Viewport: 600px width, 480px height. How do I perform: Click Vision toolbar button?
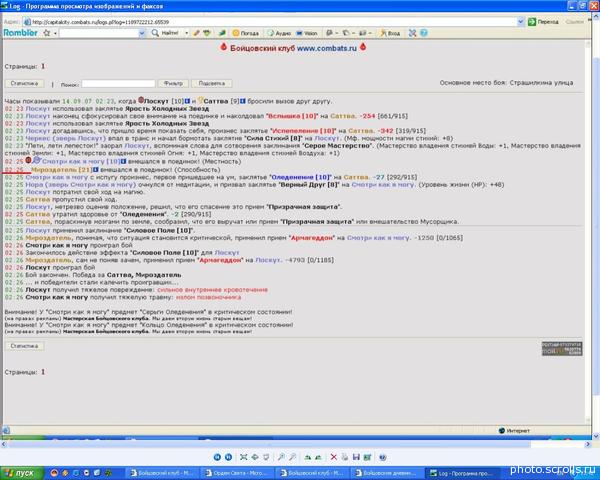point(307,33)
